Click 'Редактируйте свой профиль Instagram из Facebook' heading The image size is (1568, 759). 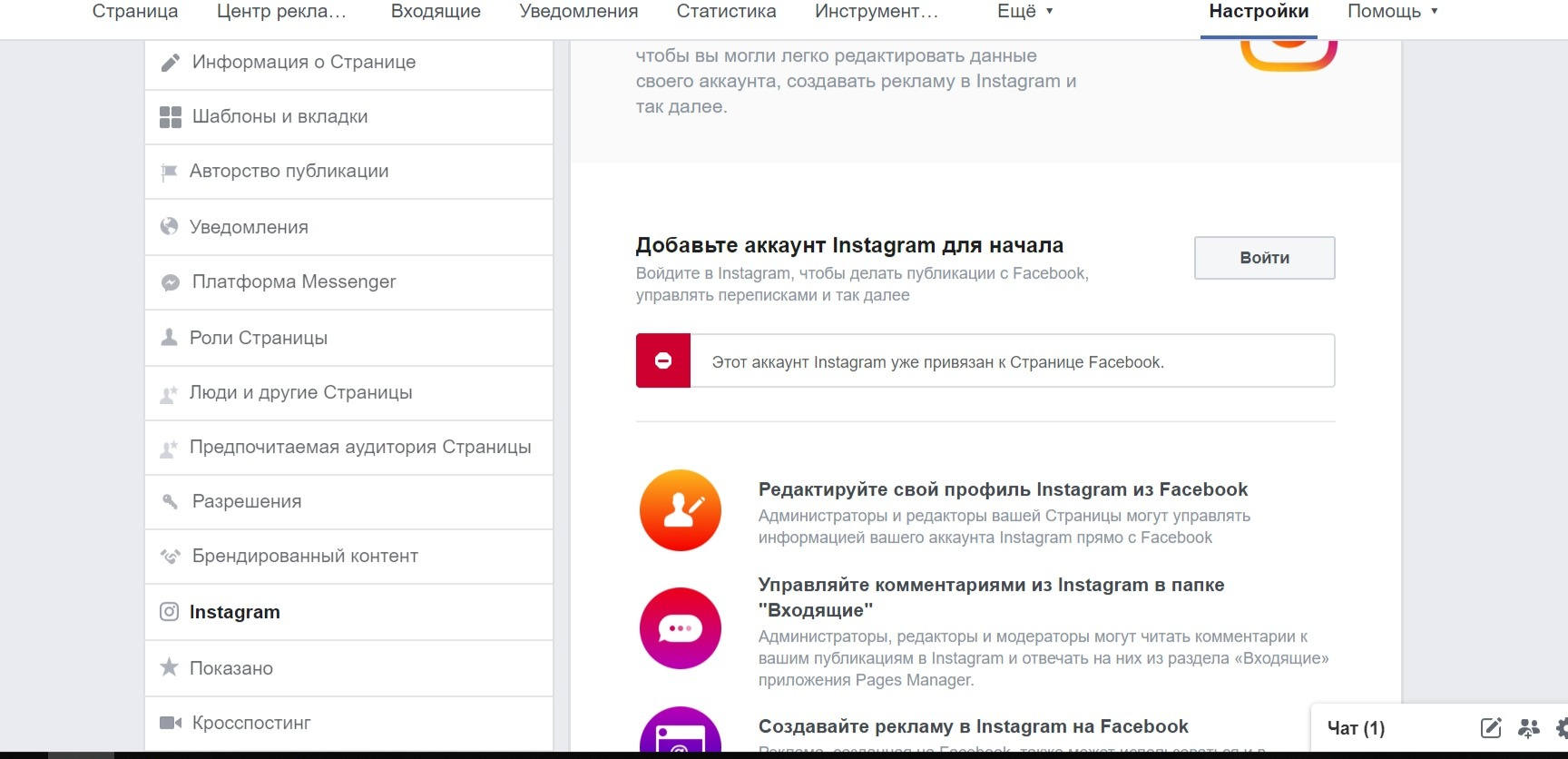pyautogui.click(x=1003, y=489)
